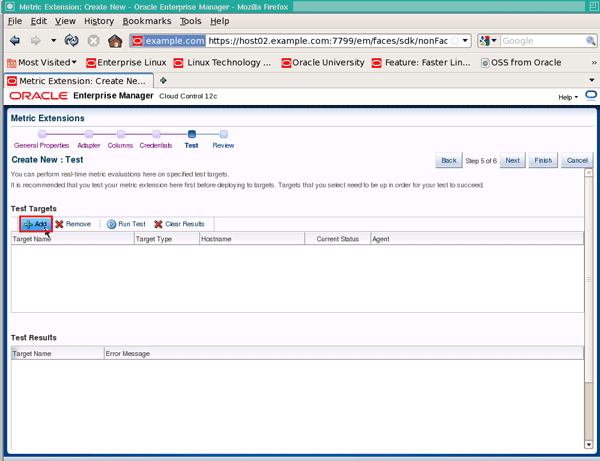Viewport: 600px width, 461px height.
Task: Click the scrollbar down arrow
Action: (x=589, y=445)
